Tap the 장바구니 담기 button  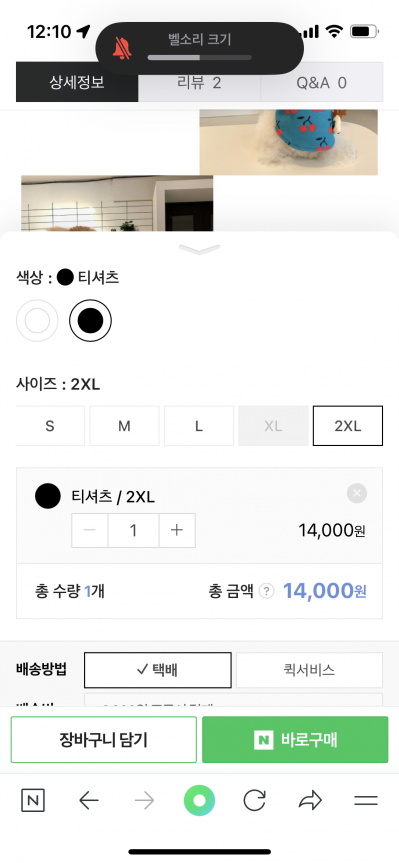pyautogui.click(x=103, y=740)
